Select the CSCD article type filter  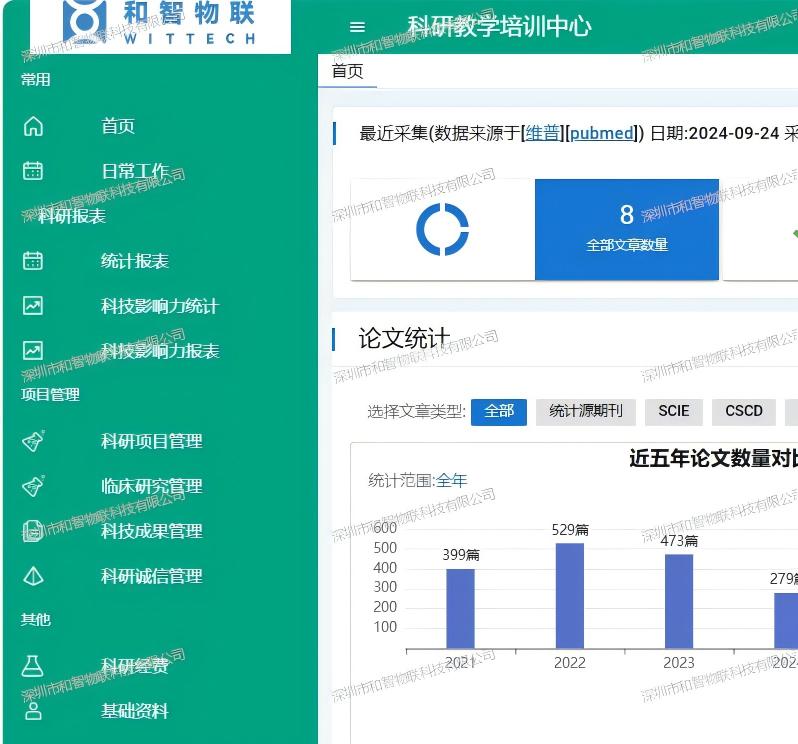click(744, 411)
